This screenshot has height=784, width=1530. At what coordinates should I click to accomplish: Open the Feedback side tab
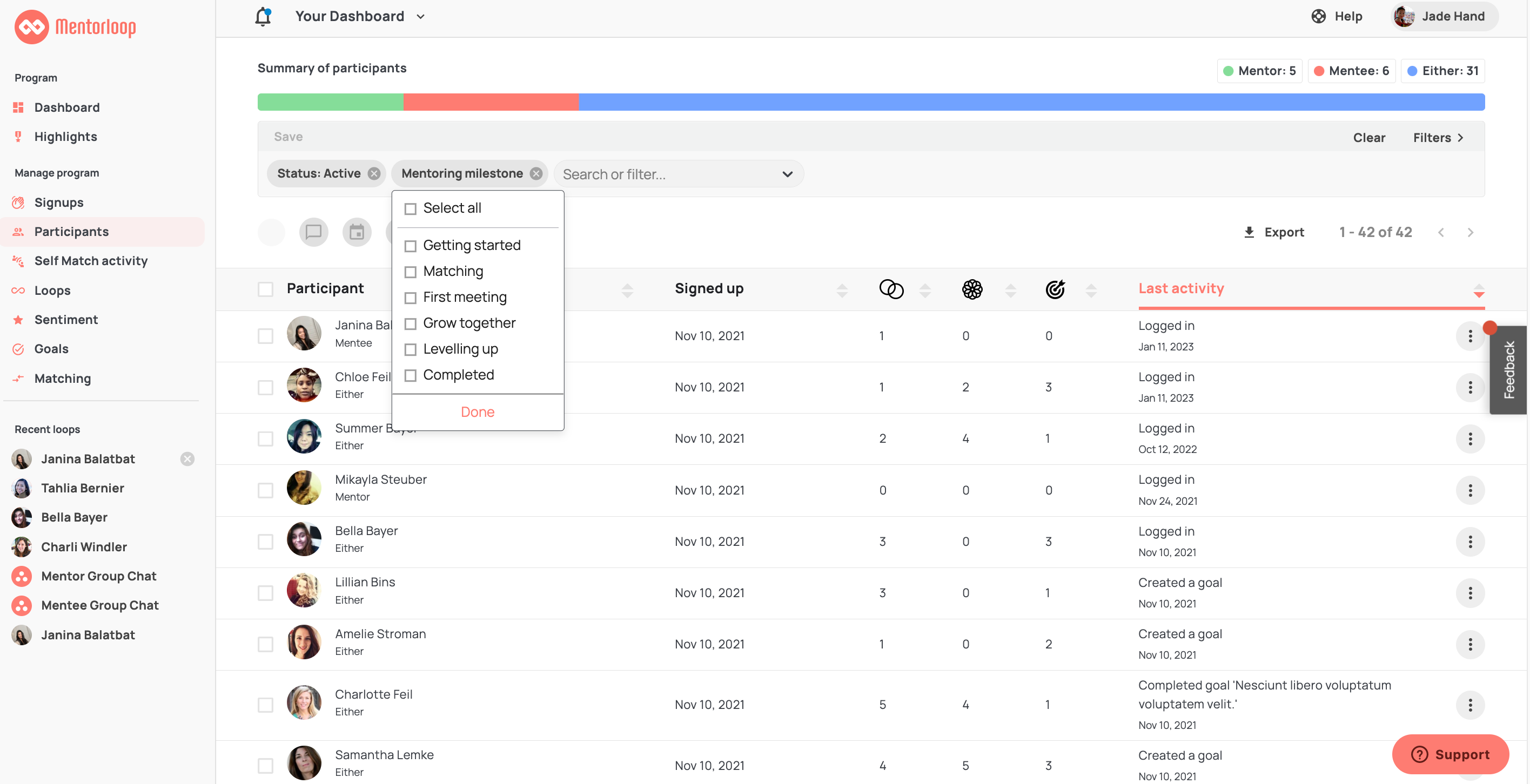(1508, 370)
